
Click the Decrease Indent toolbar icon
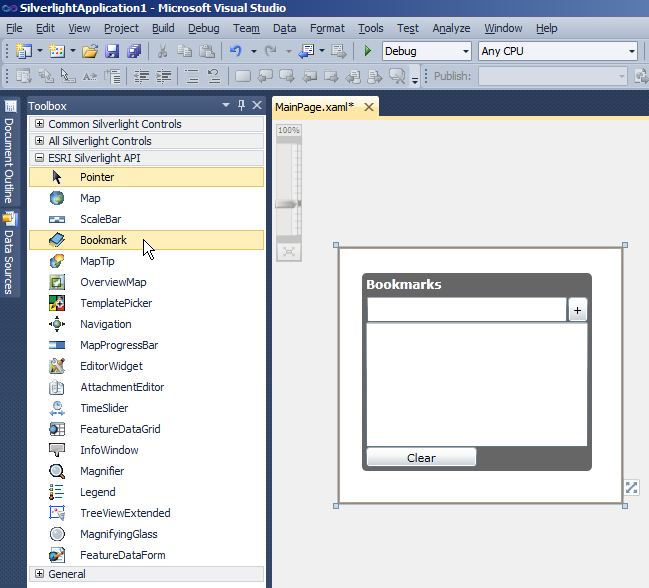pyautogui.click(x=141, y=76)
